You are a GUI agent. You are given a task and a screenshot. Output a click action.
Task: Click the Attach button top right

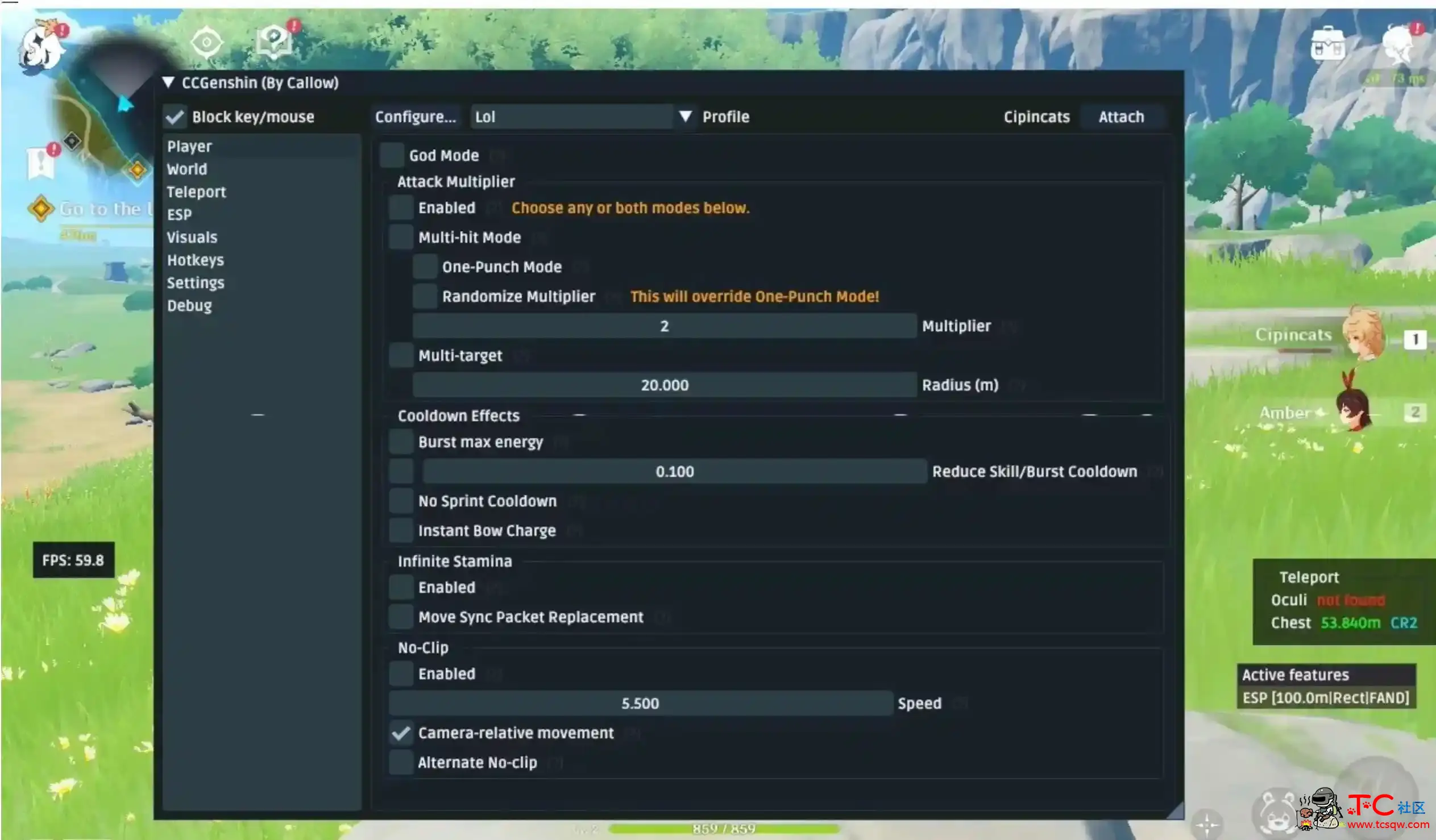[1121, 117]
